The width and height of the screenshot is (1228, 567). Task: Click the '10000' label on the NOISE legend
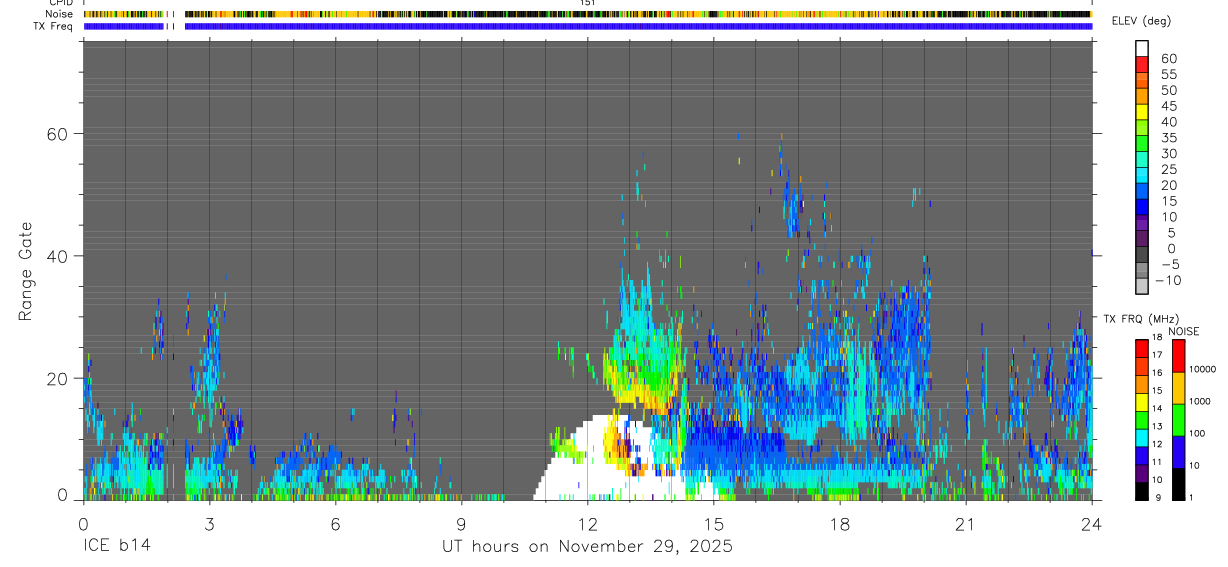[x=1203, y=369]
